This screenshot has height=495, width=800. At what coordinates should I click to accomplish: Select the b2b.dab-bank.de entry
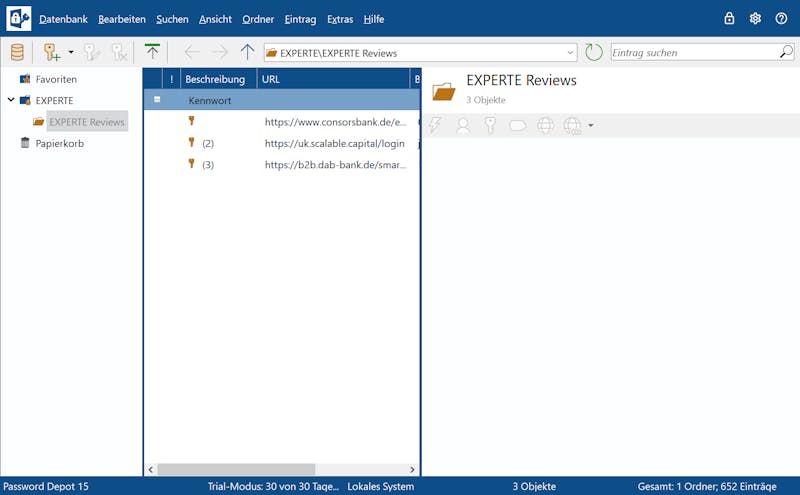pyautogui.click(x=282, y=165)
